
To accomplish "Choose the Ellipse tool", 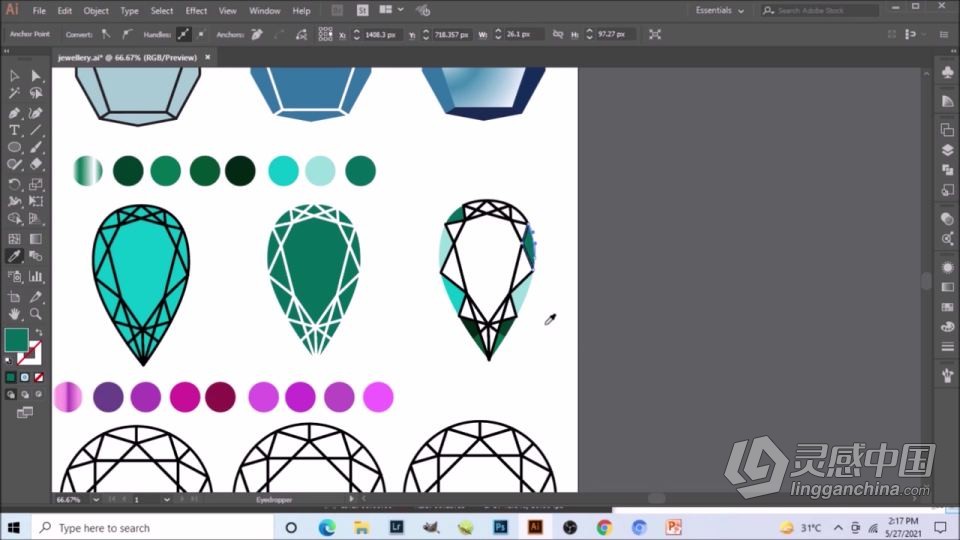I will coord(14,147).
